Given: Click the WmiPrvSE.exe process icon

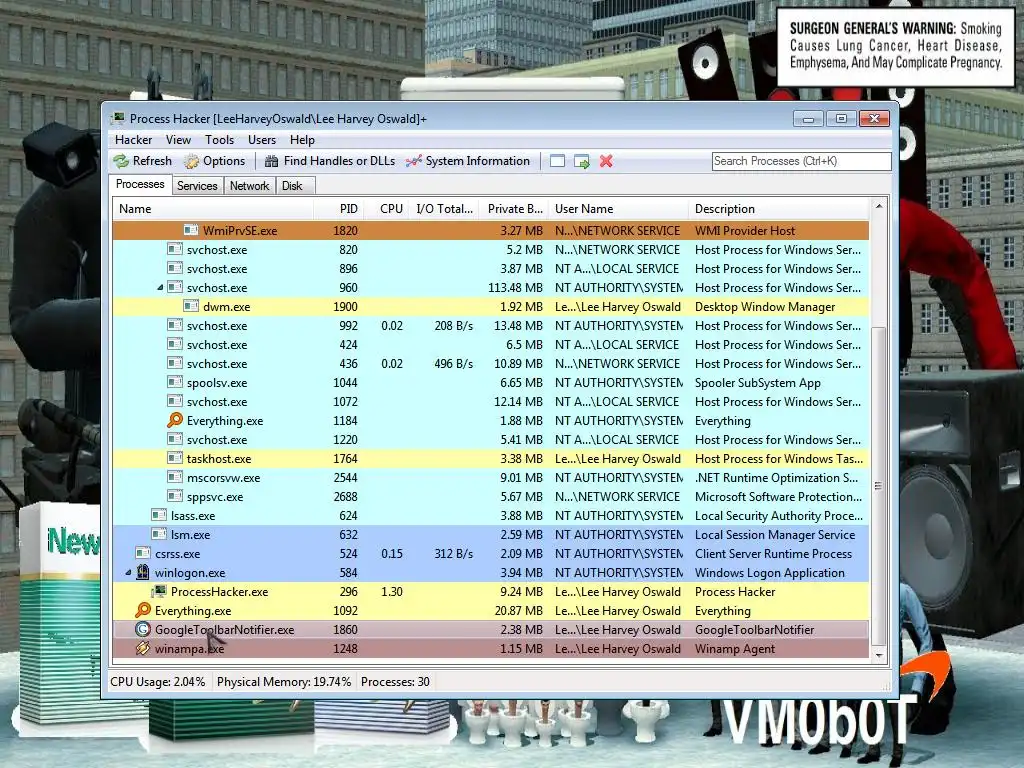Looking at the screenshot, I should (x=191, y=230).
